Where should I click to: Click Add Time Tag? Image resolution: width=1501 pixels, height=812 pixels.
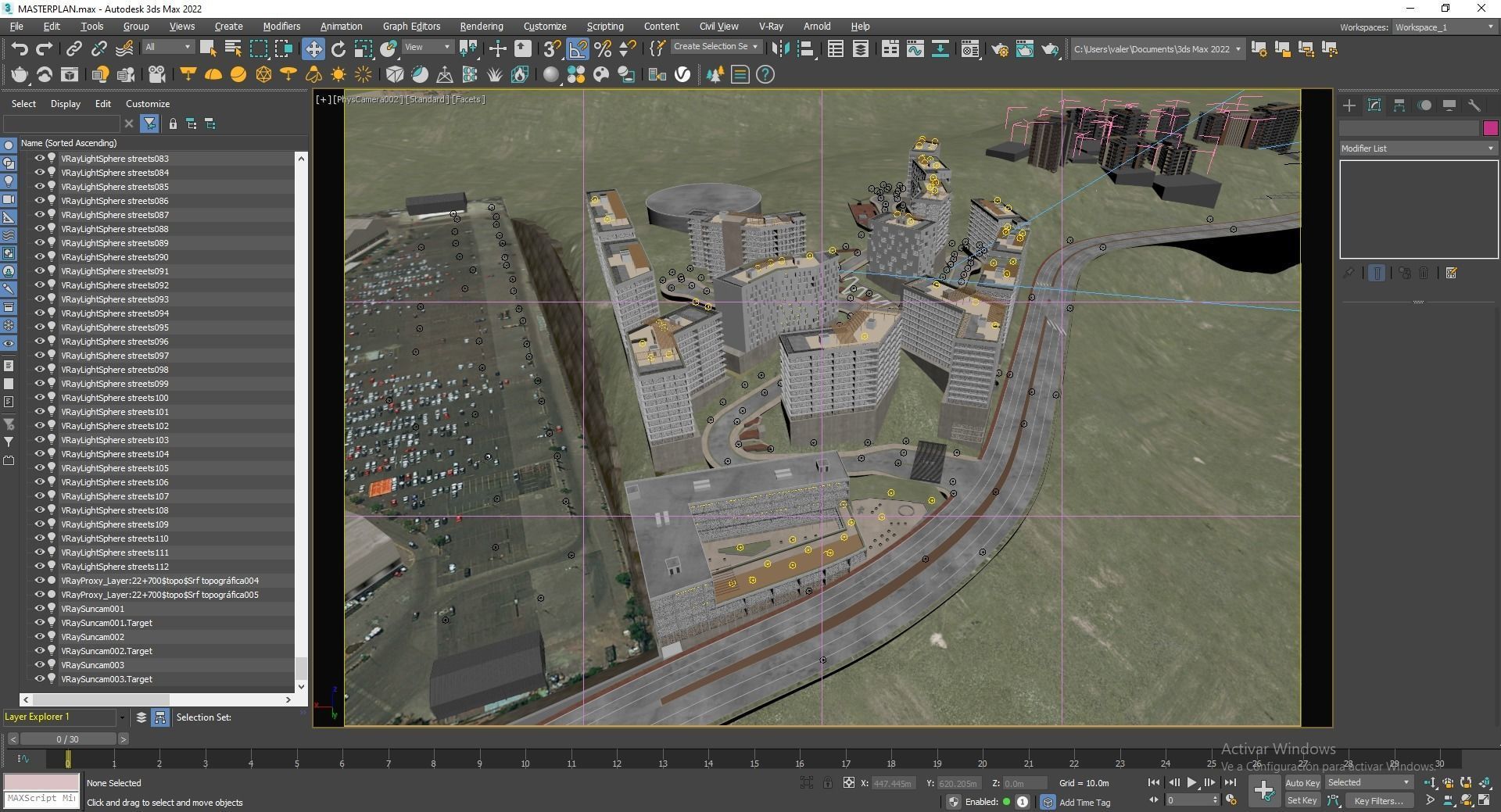coord(1084,802)
